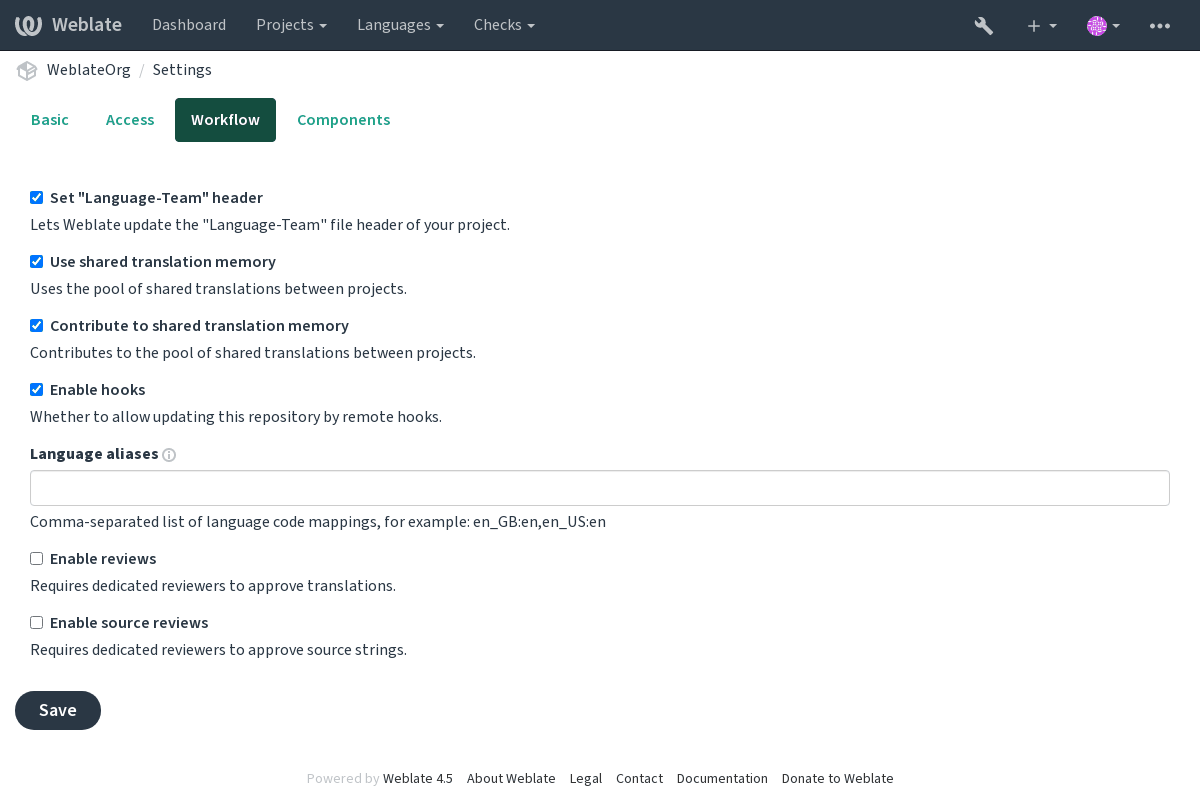The width and height of the screenshot is (1200, 796).
Task: Expand the Languages dropdown menu
Action: [x=400, y=25]
